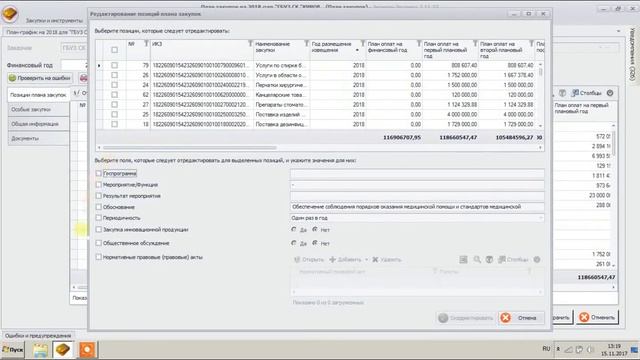Image resolution: width=640 pixels, height=360 pixels.
Task: Tick the select-all checkbox in grid header
Action: pyautogui.click(x=114, y=50)
